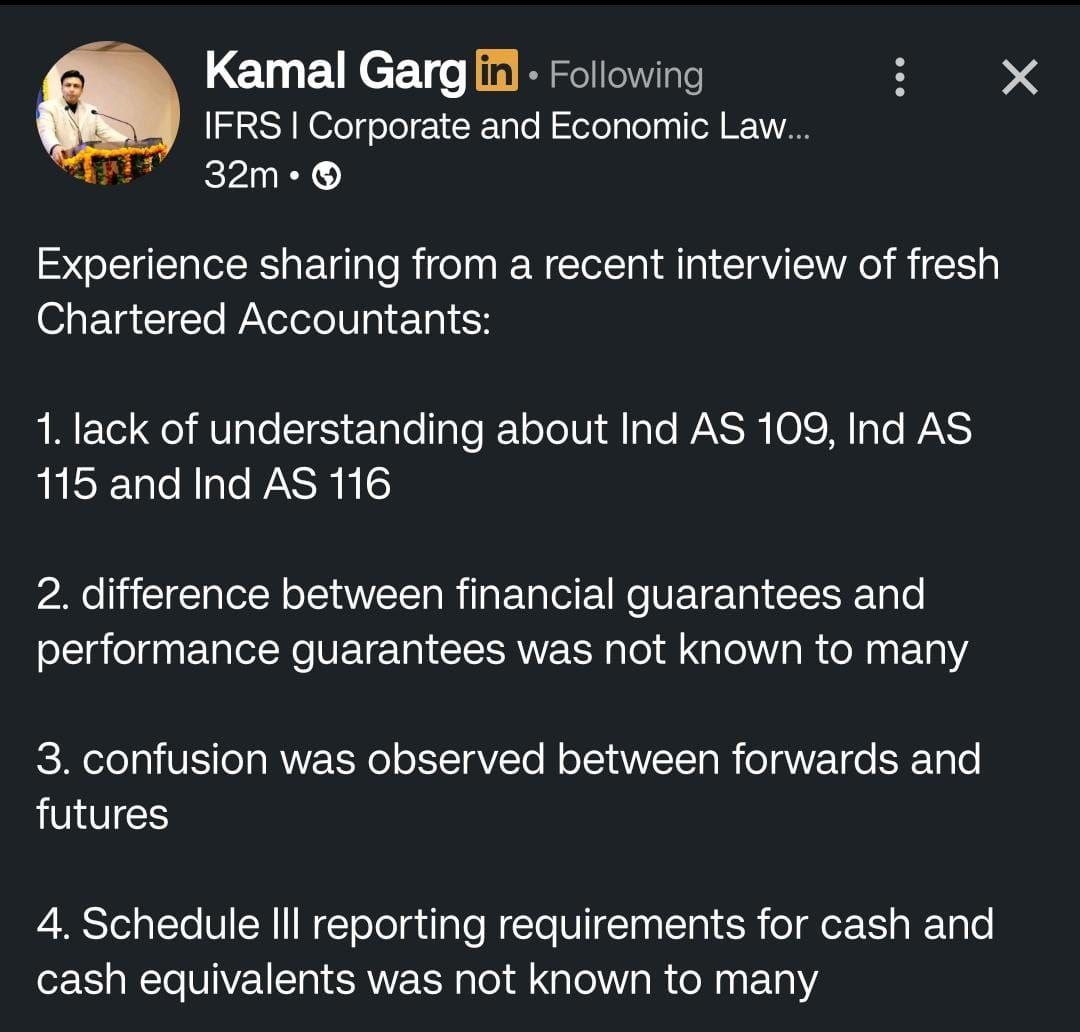Open the three-dot more options menu
Screen dimensions: 1080x1032
point(900,77)
